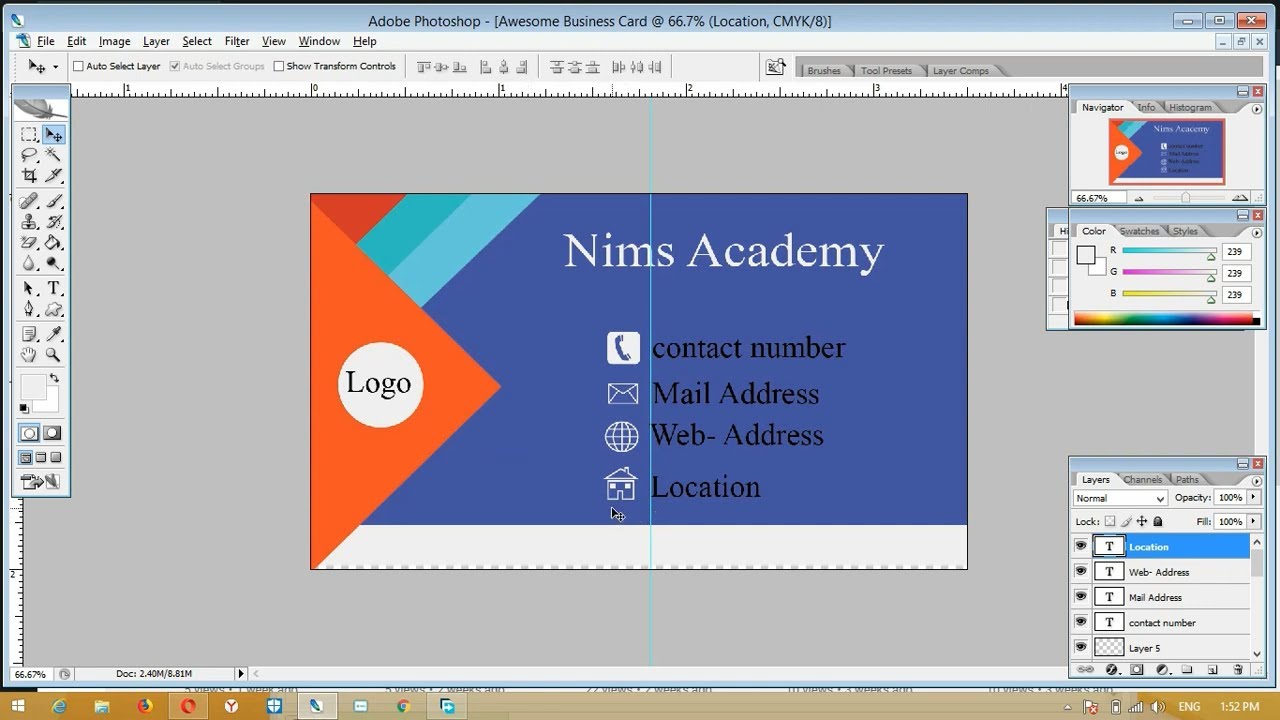Toggle lock transparent pixels
The width and height of the screenshot is (1280, 720).
[x=1110, y=522]
